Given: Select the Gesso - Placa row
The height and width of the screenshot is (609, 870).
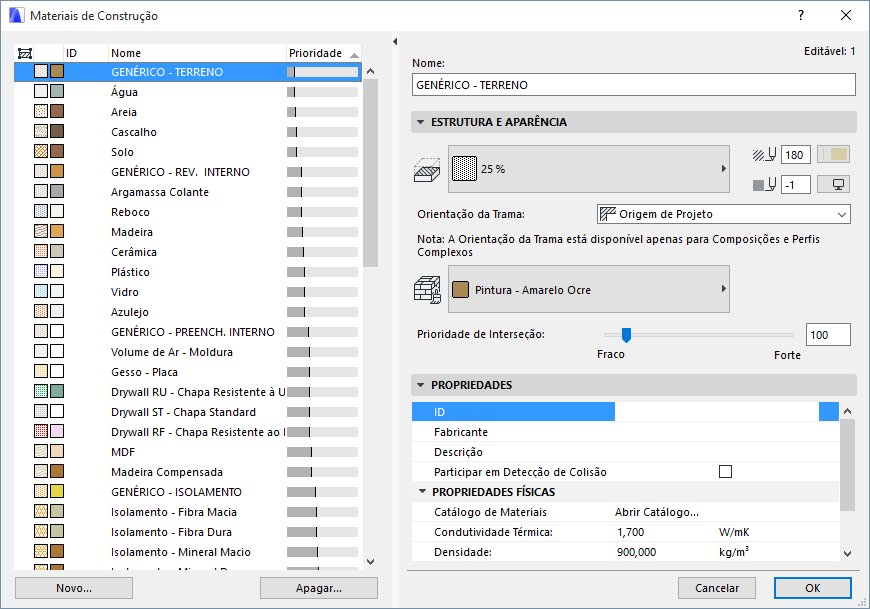Looking at the screenshot, I should (188, 372).
